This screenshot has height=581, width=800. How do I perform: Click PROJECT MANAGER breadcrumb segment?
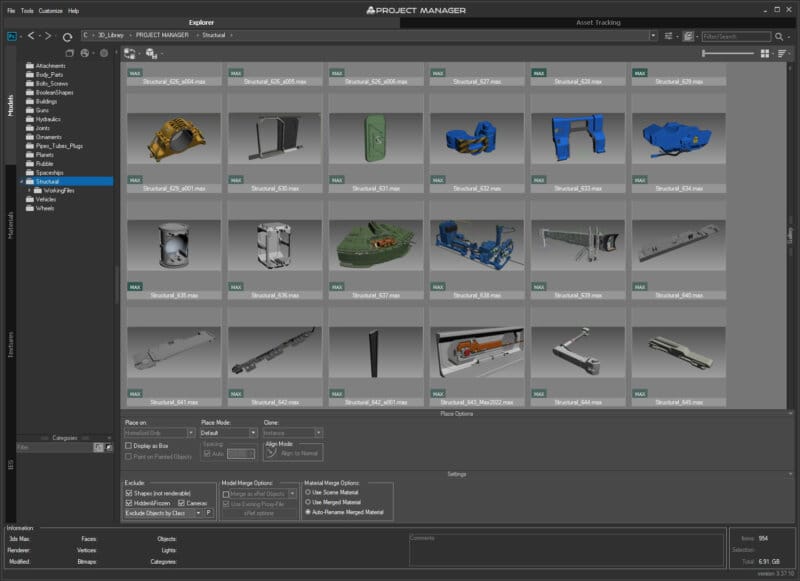(162, 35)
